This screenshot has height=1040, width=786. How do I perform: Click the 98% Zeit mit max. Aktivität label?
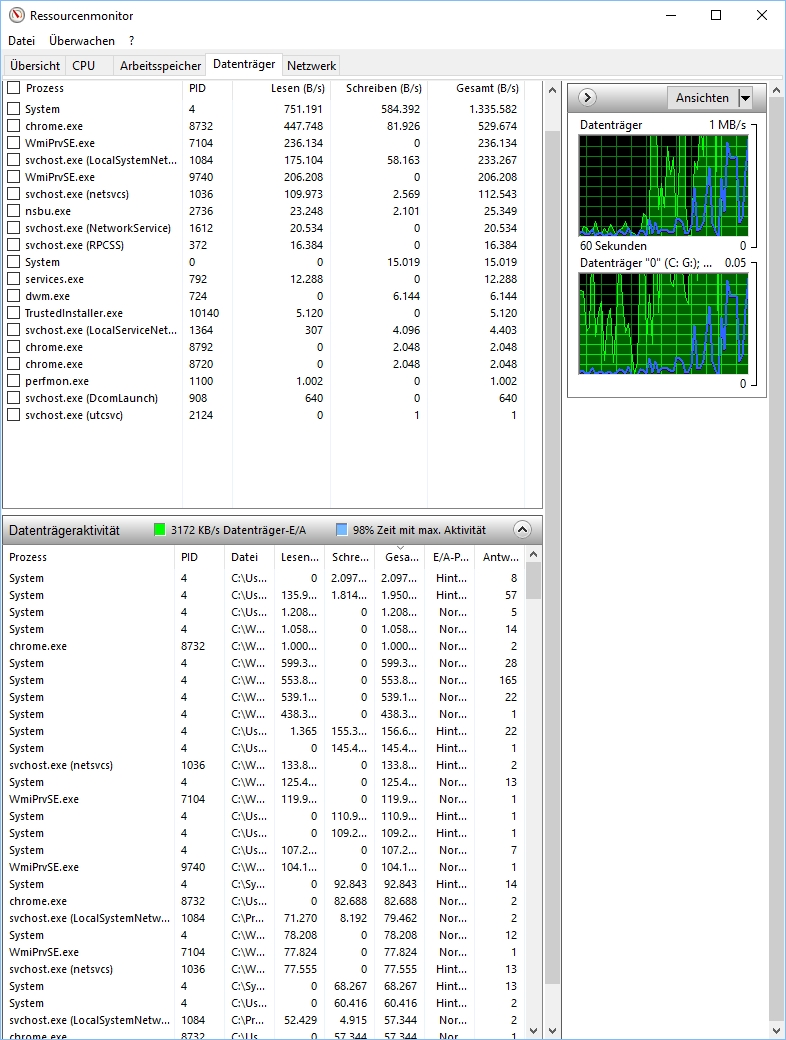(x=419, y=530)
